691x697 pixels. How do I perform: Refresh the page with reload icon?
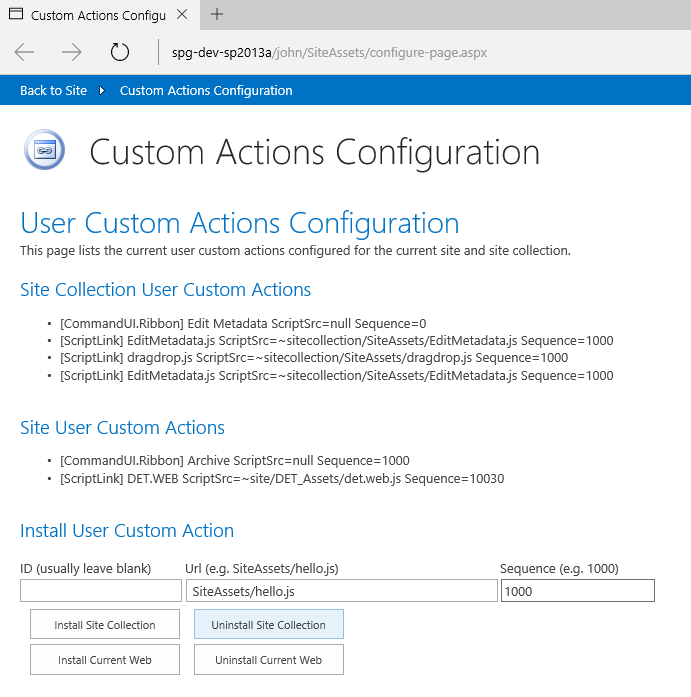(x=120, y=52)
